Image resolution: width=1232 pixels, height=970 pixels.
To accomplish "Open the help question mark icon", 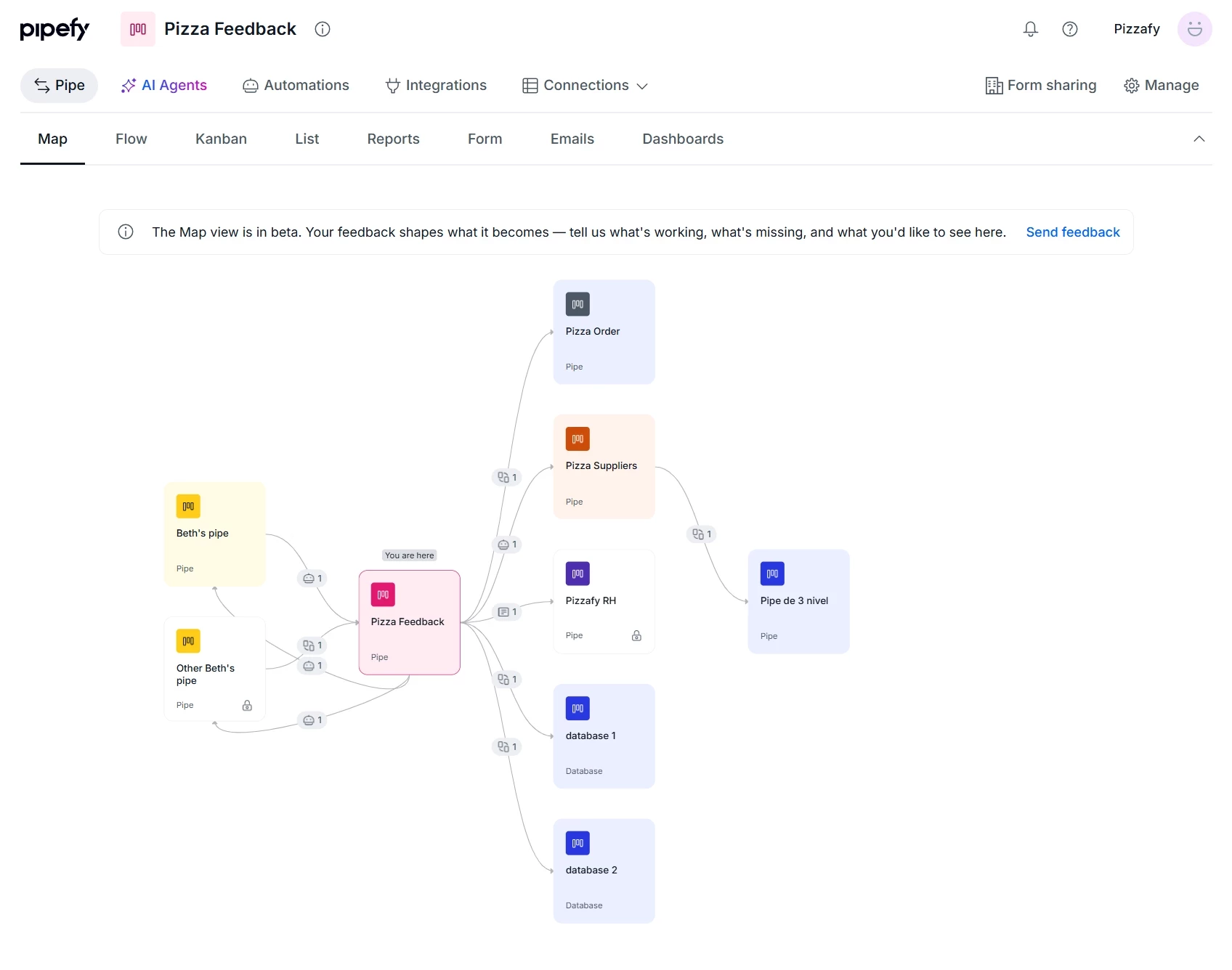I will pyautogui.click(x=1069, y=29).
